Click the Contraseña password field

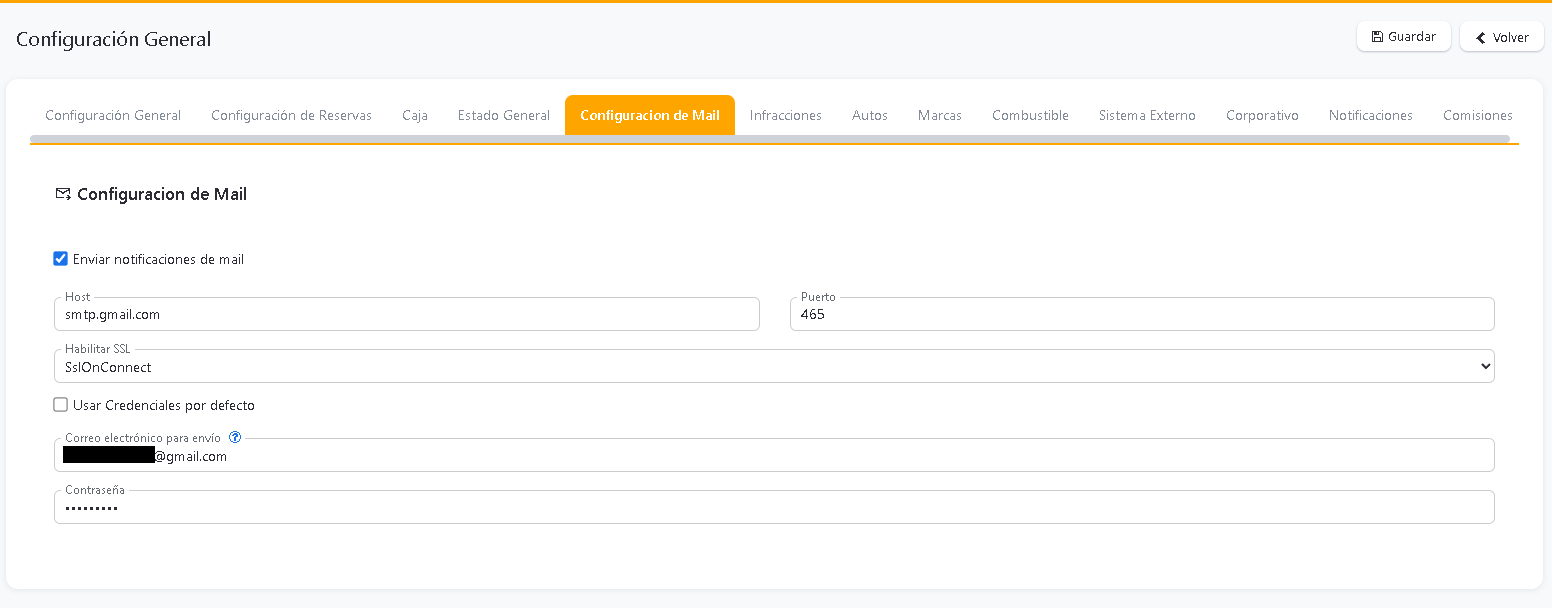(773, 507)
